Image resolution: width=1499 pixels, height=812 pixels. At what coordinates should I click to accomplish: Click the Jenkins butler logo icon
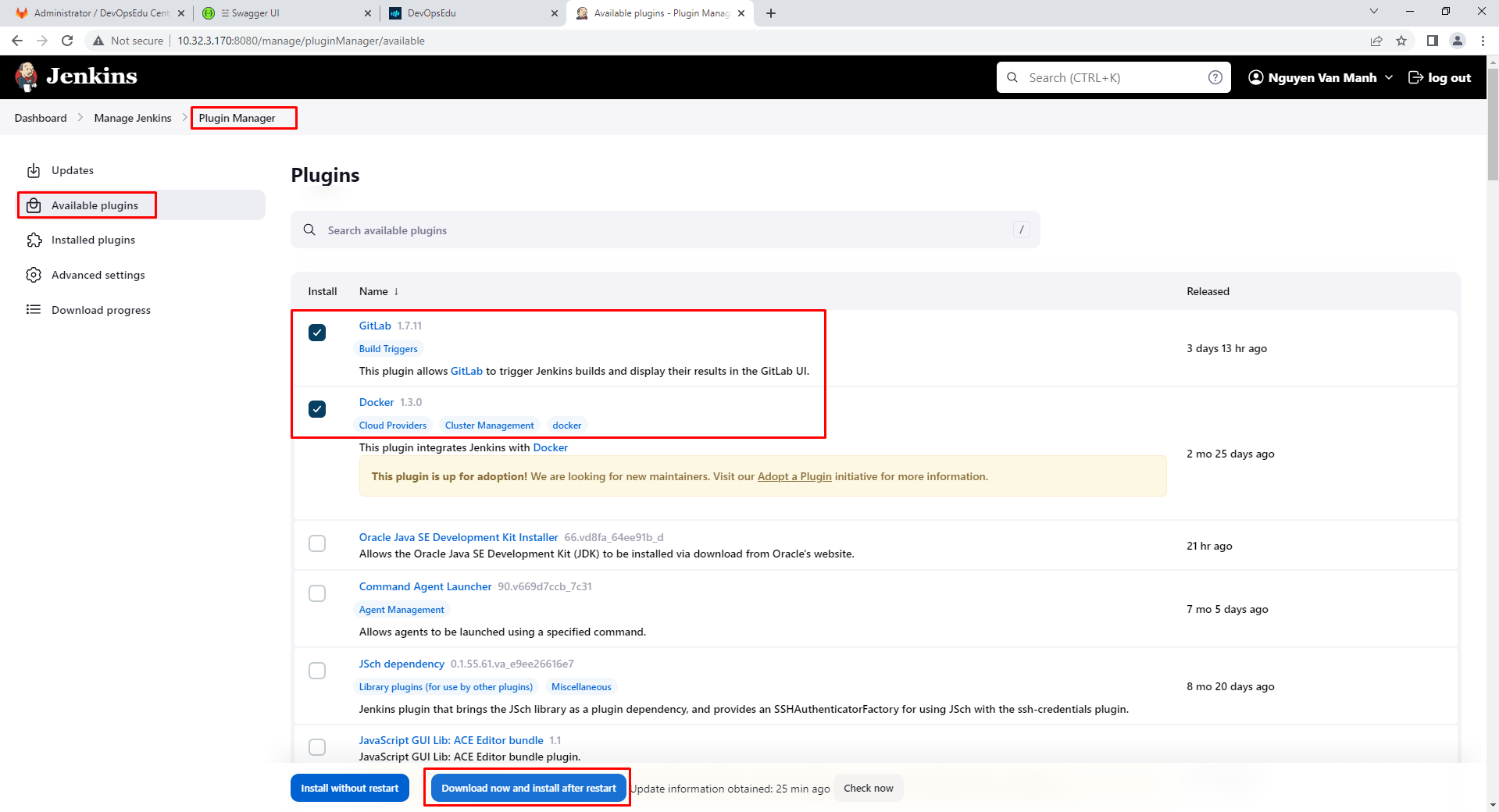pos(27,77)
